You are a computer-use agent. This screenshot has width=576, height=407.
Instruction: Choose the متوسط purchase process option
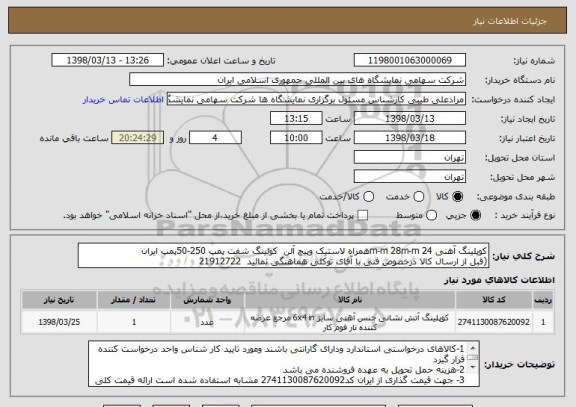tap(431, 216)
